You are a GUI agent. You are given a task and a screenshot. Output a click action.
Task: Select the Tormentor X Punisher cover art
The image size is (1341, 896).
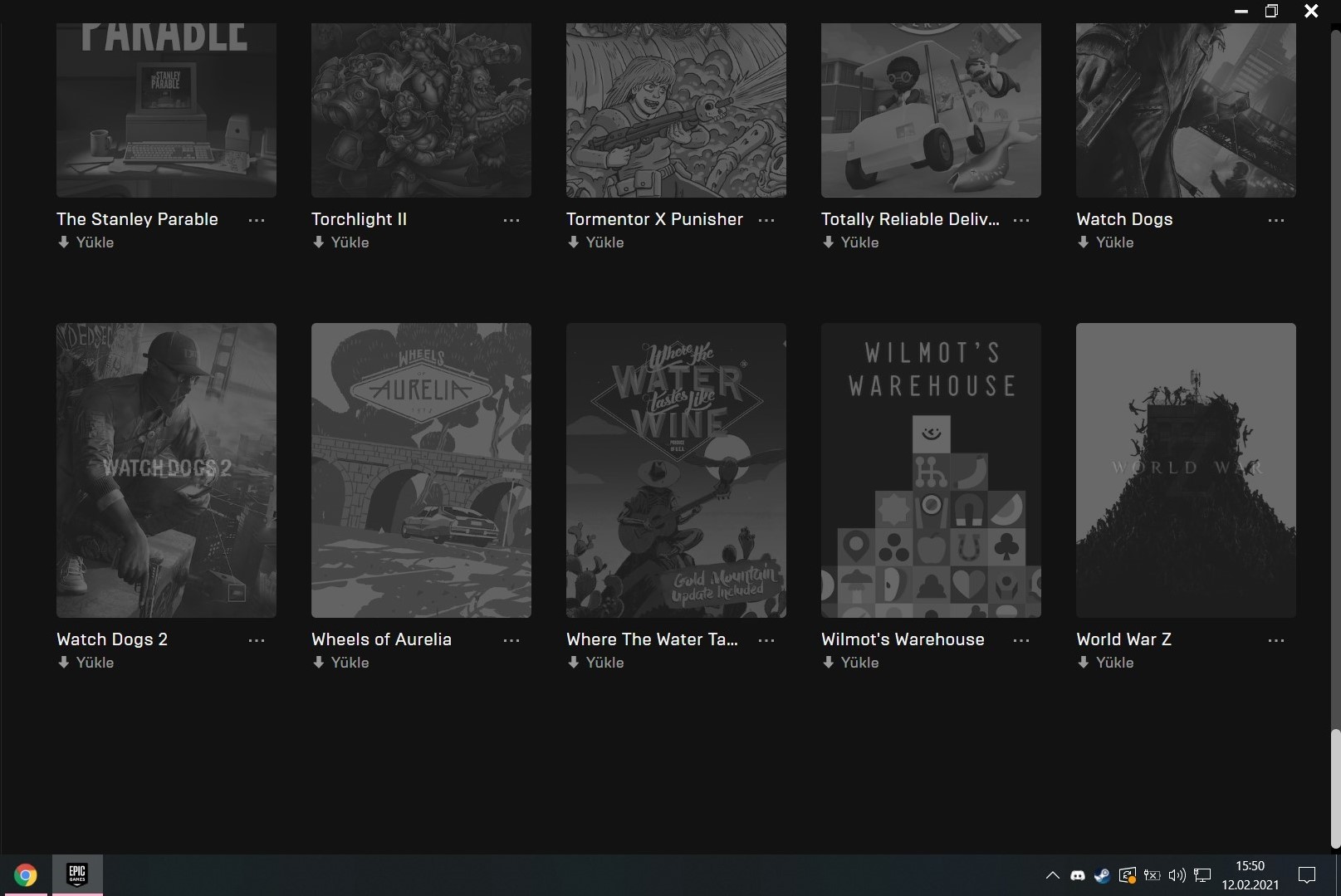pos(676,110)
